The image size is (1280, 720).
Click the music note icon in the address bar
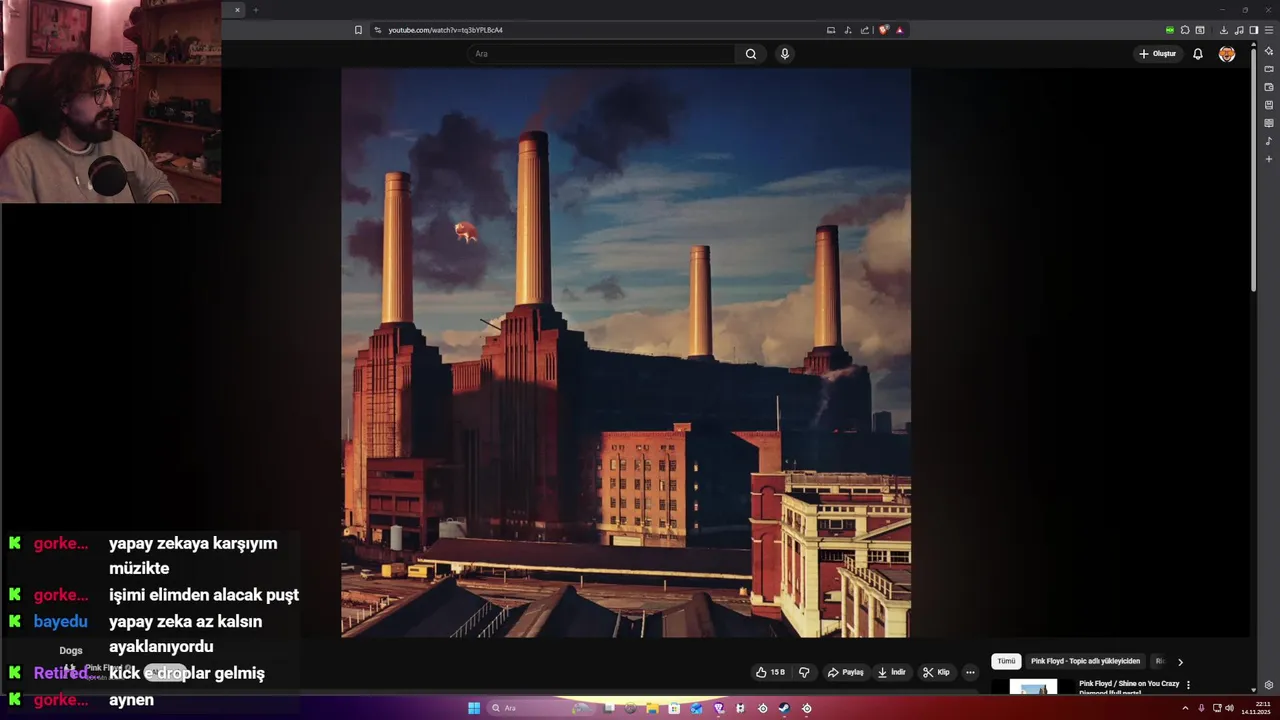coord(848,30)
